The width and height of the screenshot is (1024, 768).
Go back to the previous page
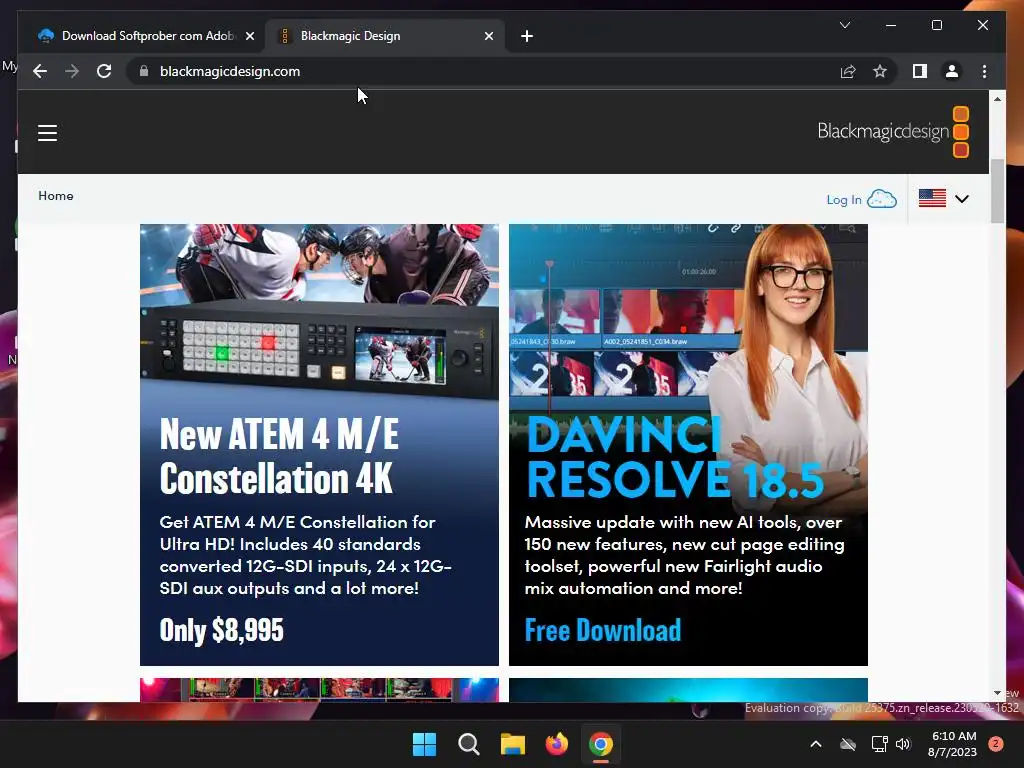(x=40, y=71)
